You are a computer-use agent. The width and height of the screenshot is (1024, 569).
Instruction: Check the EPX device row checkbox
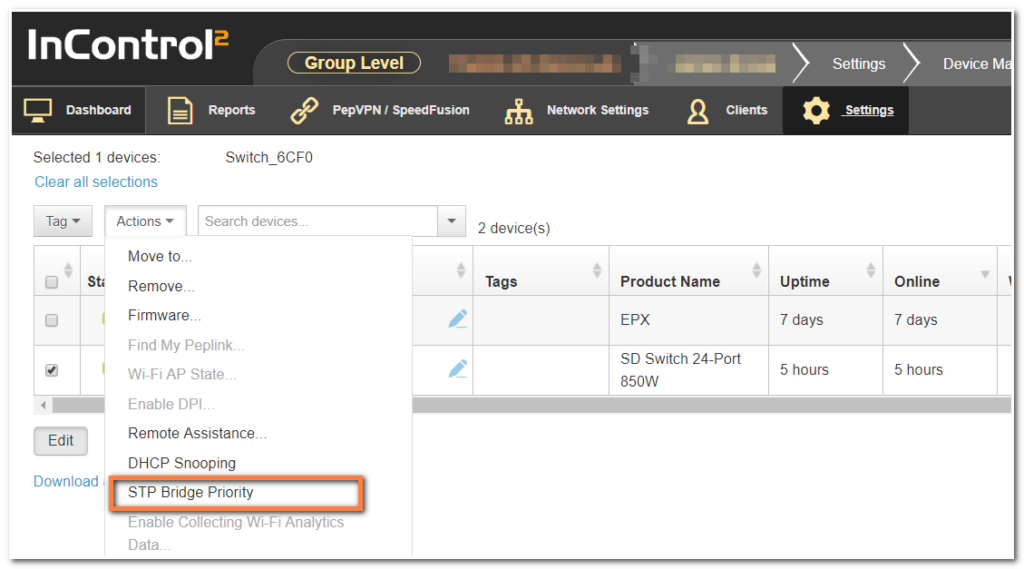coord(52,320)
